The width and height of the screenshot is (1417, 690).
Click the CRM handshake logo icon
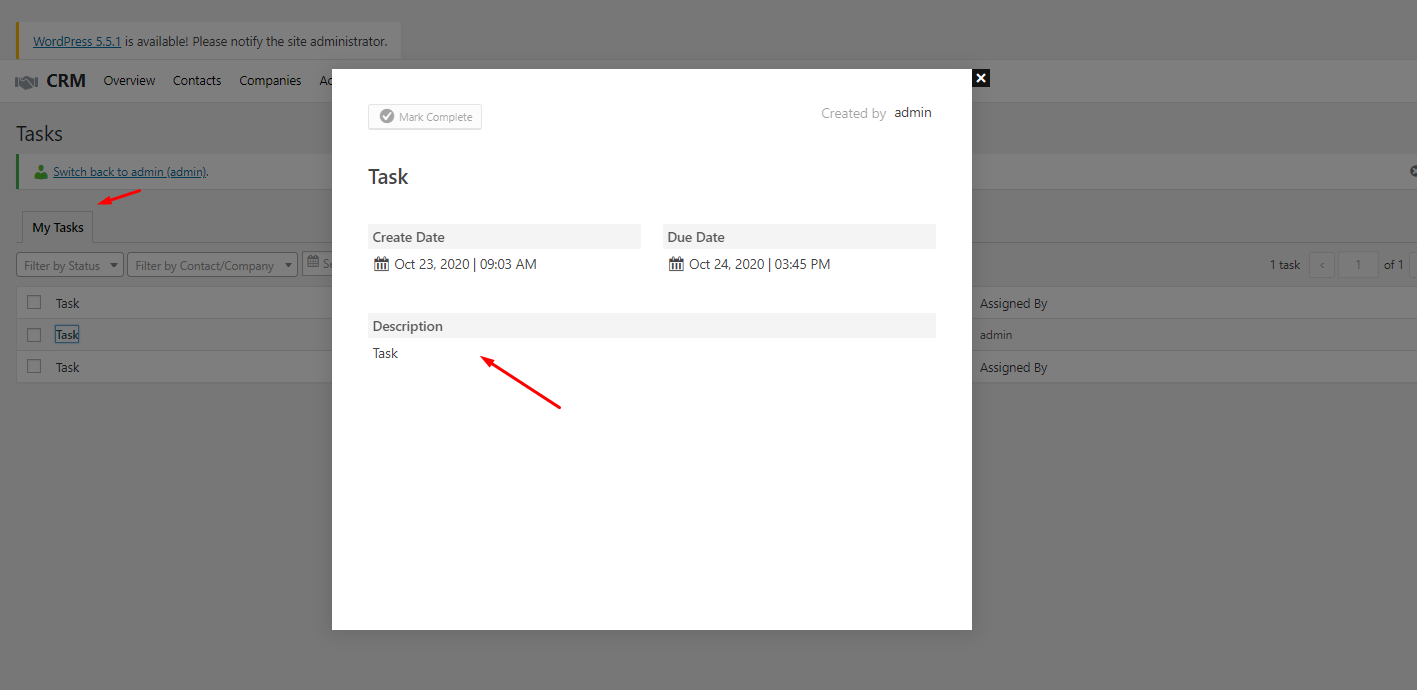(25, 80)
